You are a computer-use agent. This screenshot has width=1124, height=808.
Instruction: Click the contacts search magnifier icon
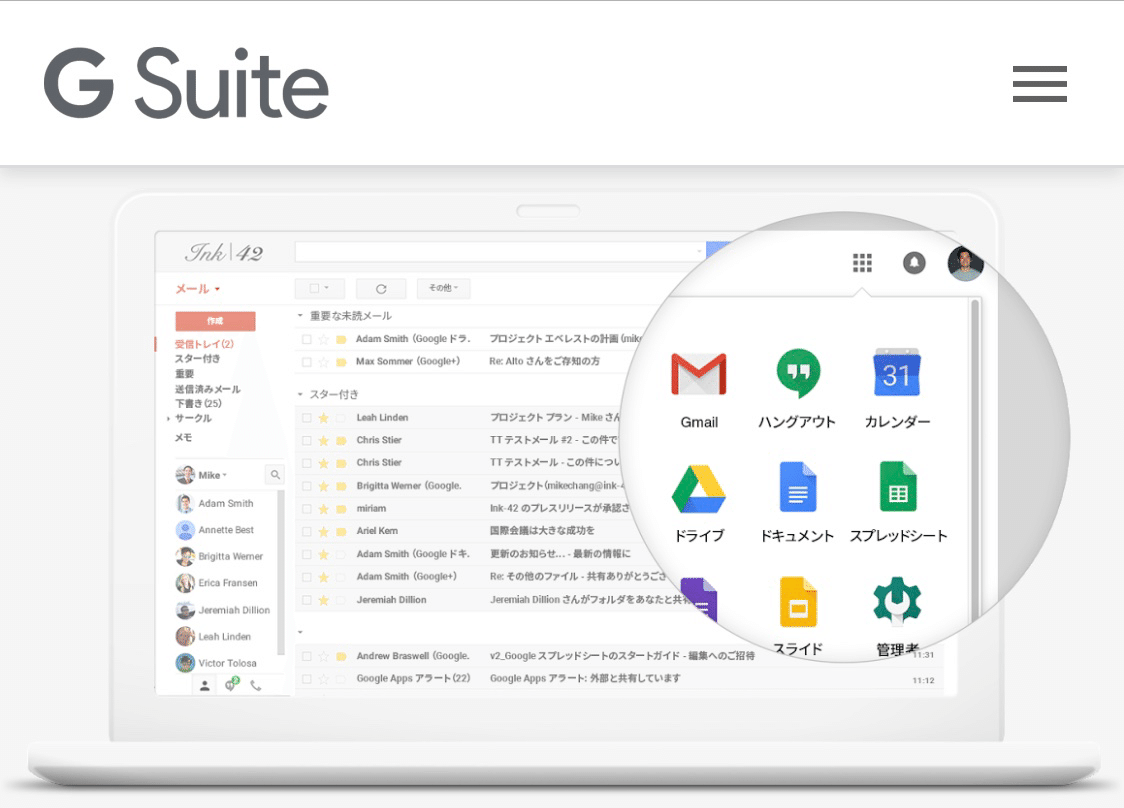(x=275, y=475)
